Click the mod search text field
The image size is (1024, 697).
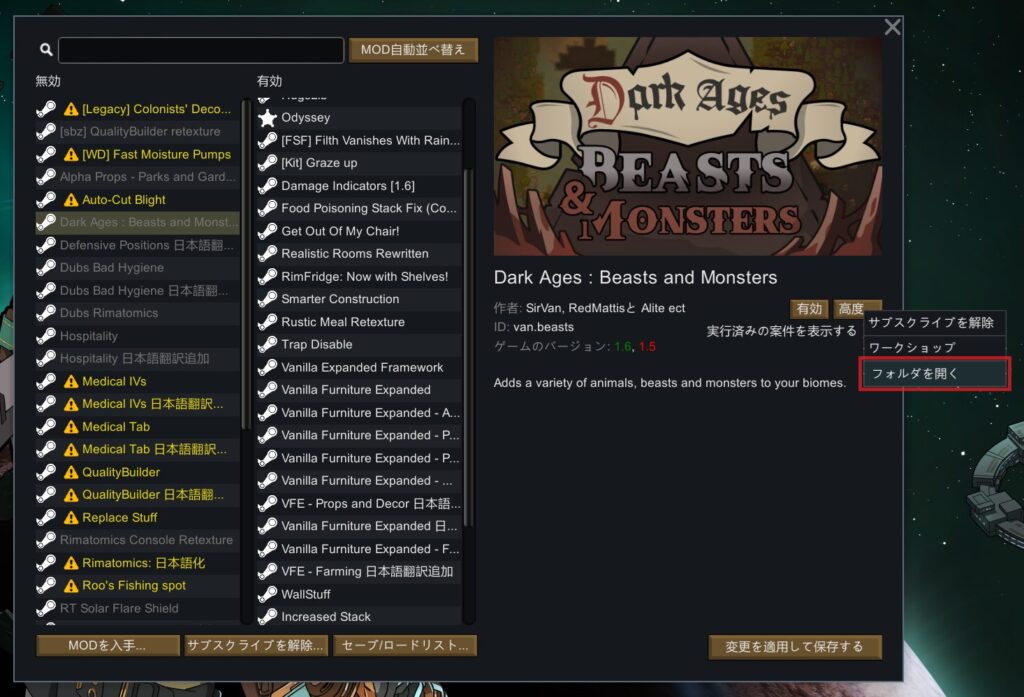pos(201,50)
